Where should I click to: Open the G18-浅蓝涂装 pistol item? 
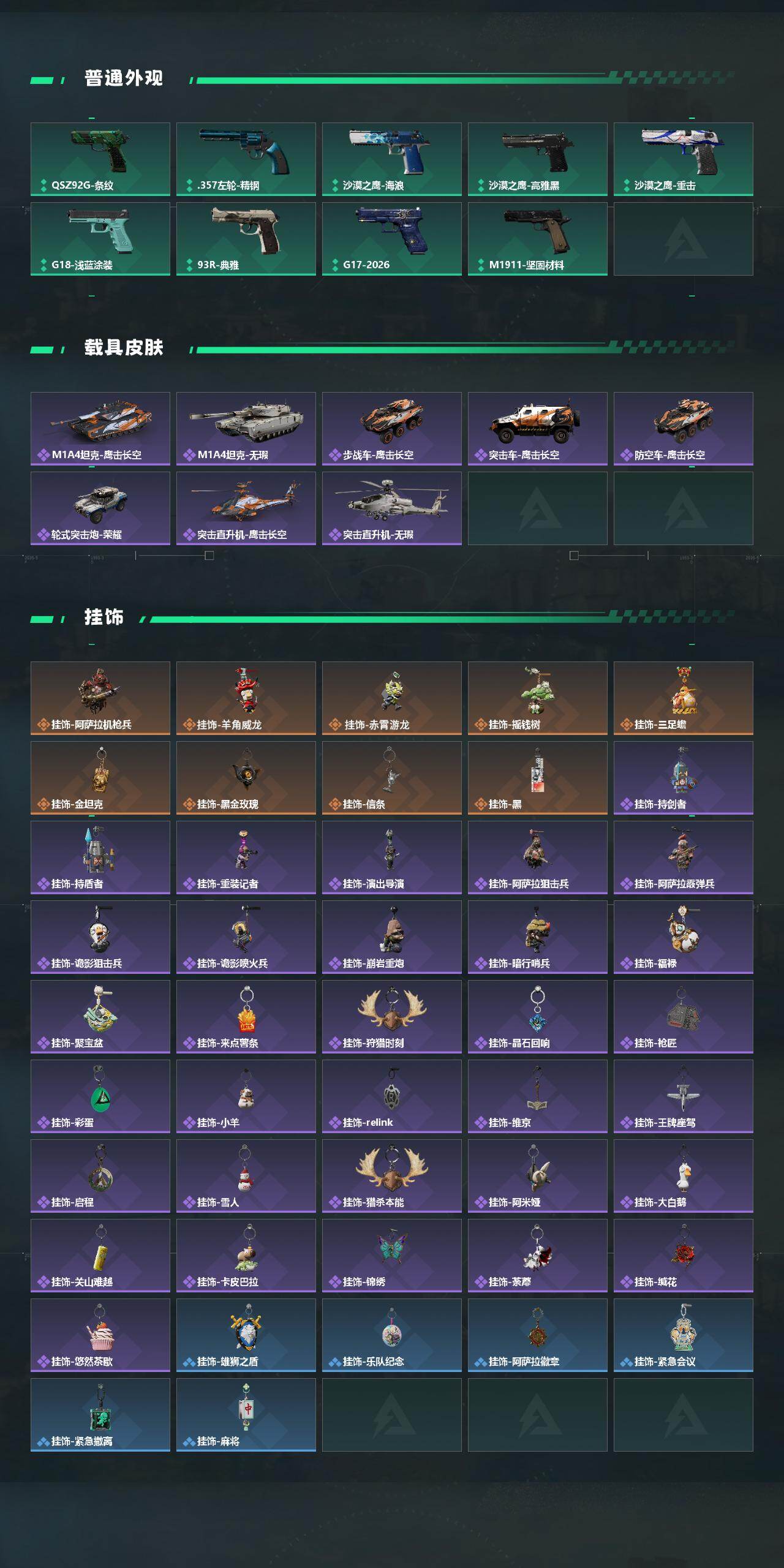100,239
